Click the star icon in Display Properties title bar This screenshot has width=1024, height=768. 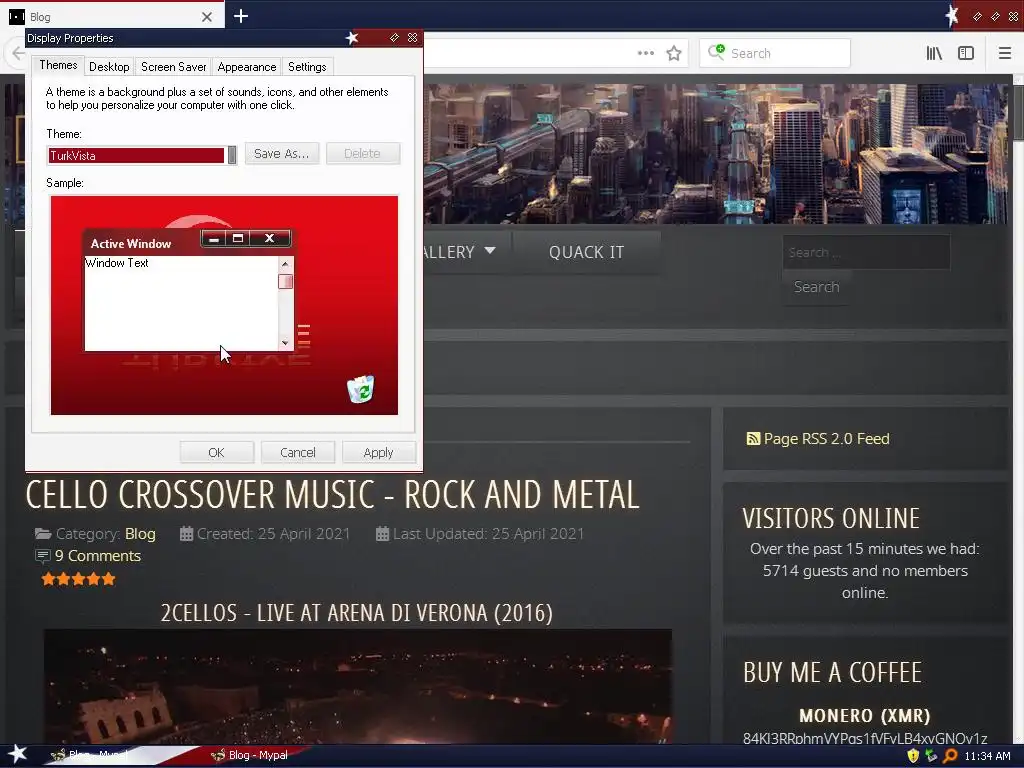[352, 38]
